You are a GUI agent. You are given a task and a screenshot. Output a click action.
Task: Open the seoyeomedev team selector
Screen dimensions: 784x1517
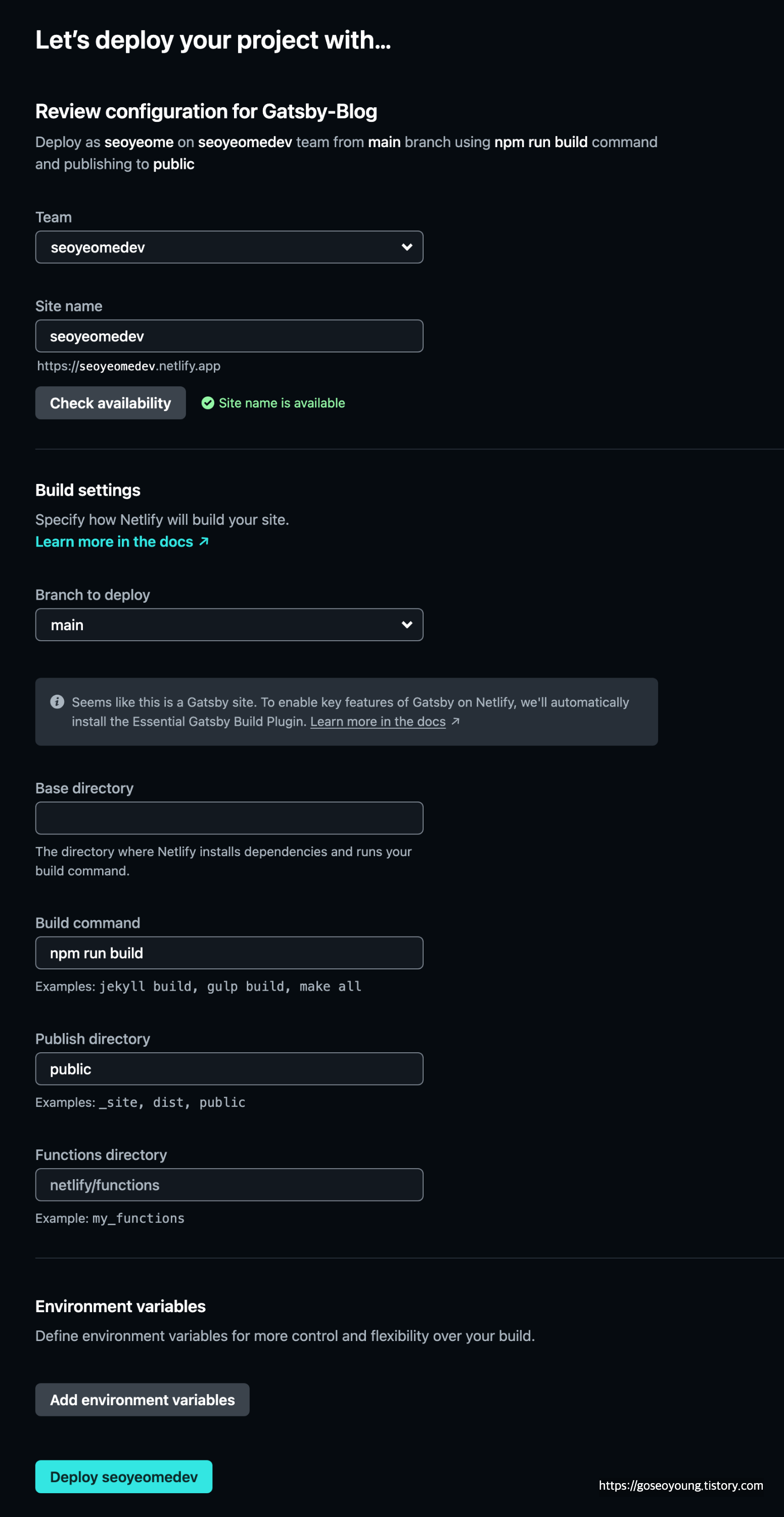pyautogui.click(x=229, y=247)
